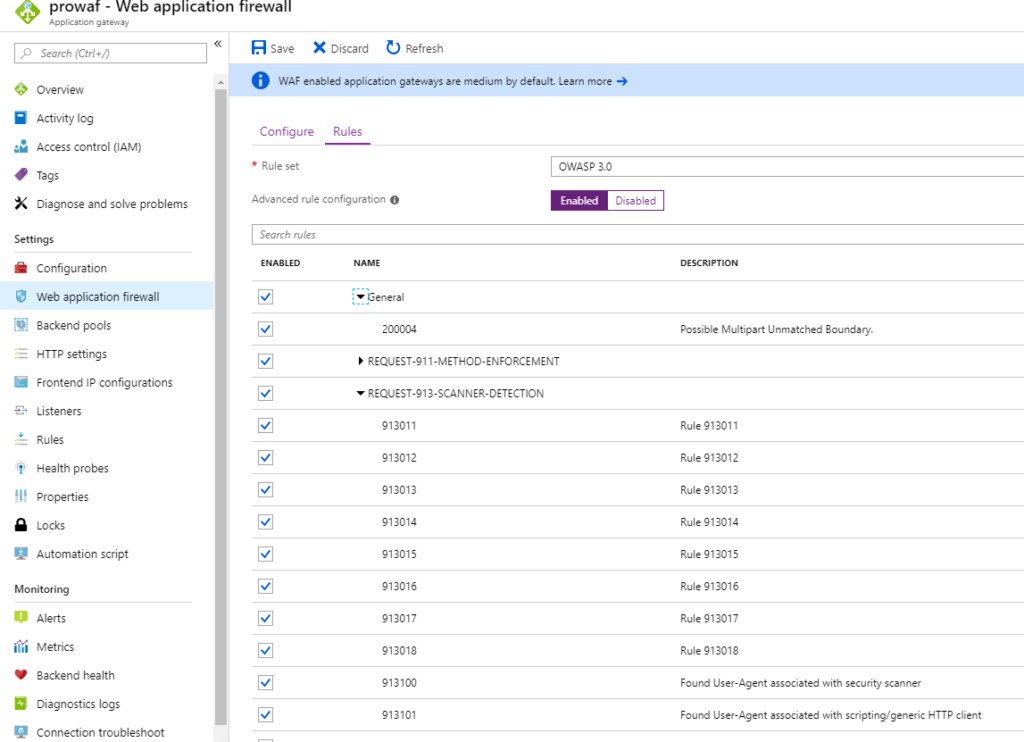Disable rule 913011
This screenshot has width=1024, height=742.
265,425
